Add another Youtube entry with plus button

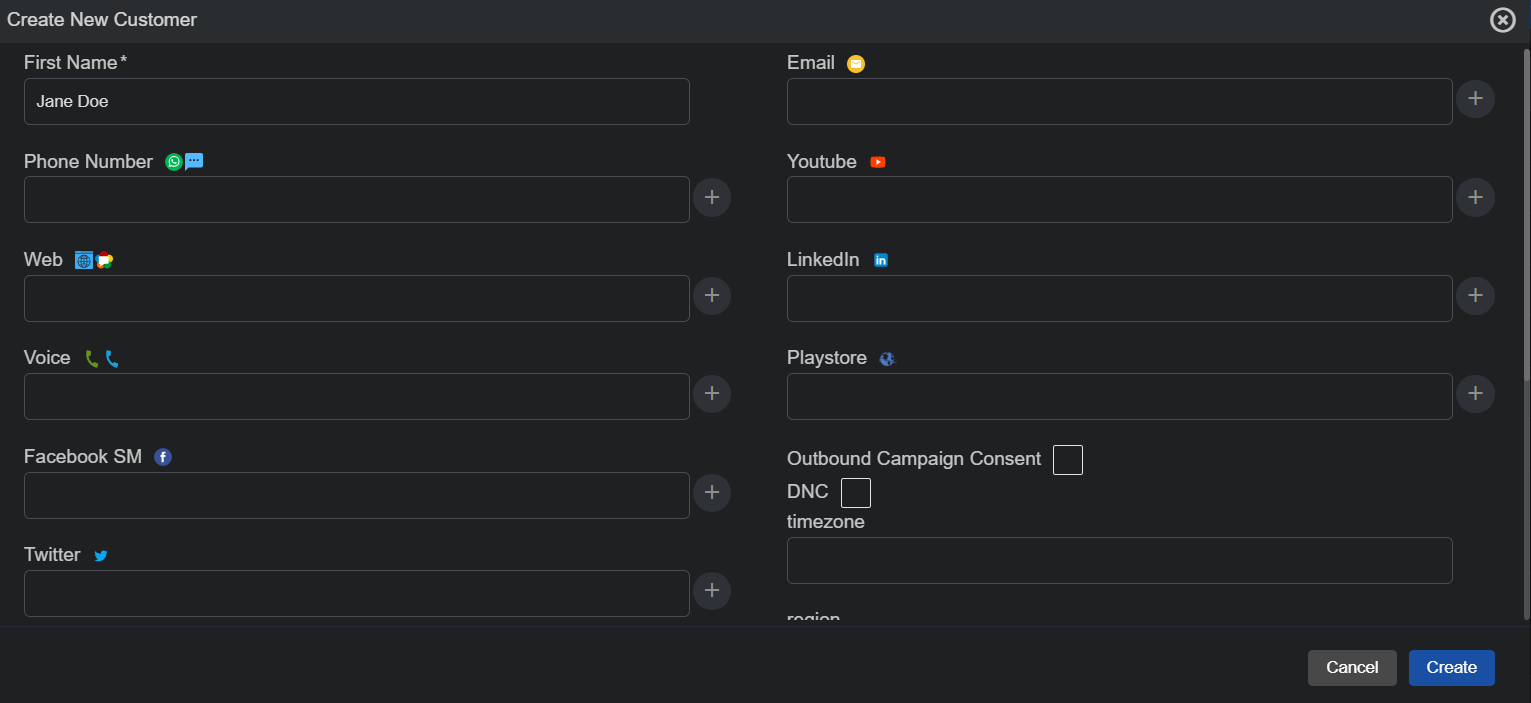tap(1475, 198)
